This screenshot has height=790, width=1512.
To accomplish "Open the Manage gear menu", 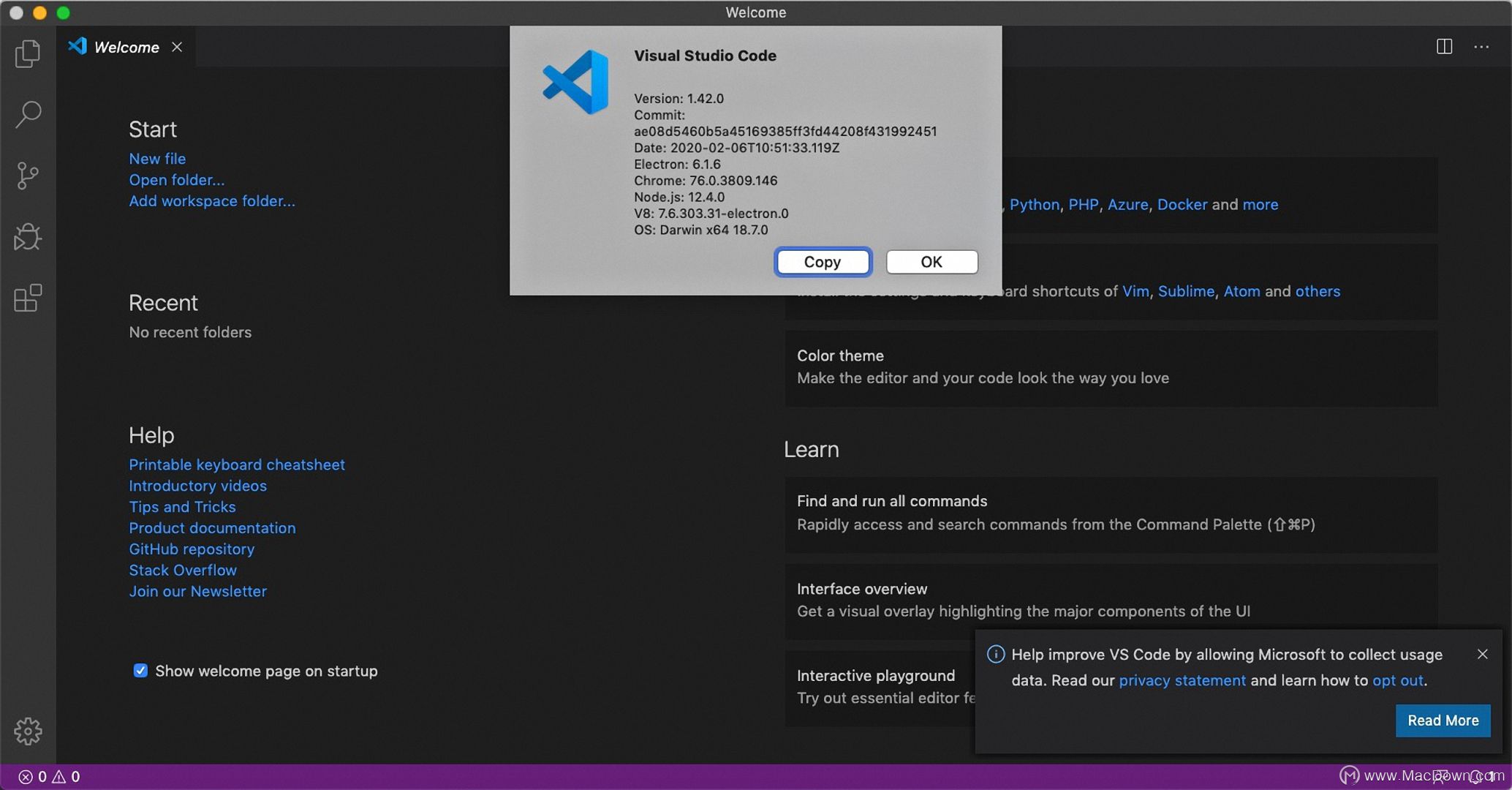I will [28, 731].
